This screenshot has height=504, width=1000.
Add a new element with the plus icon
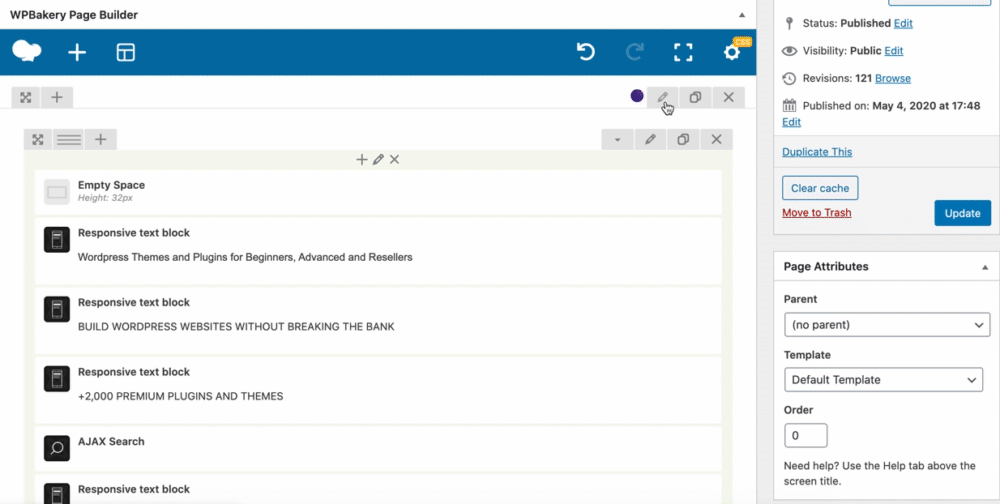(x=77, y=52)
